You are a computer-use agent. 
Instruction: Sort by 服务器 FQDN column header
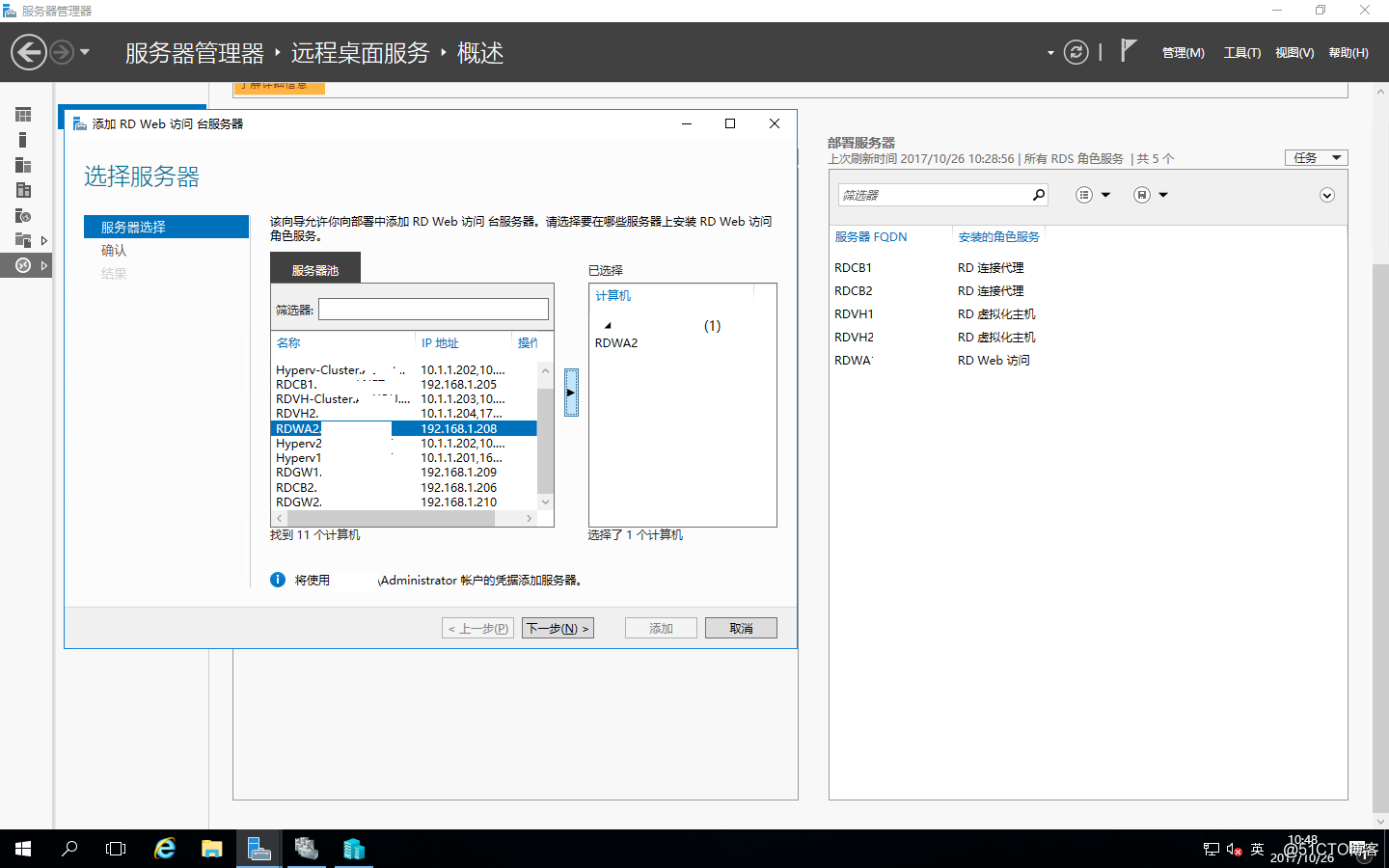point(871,236)
